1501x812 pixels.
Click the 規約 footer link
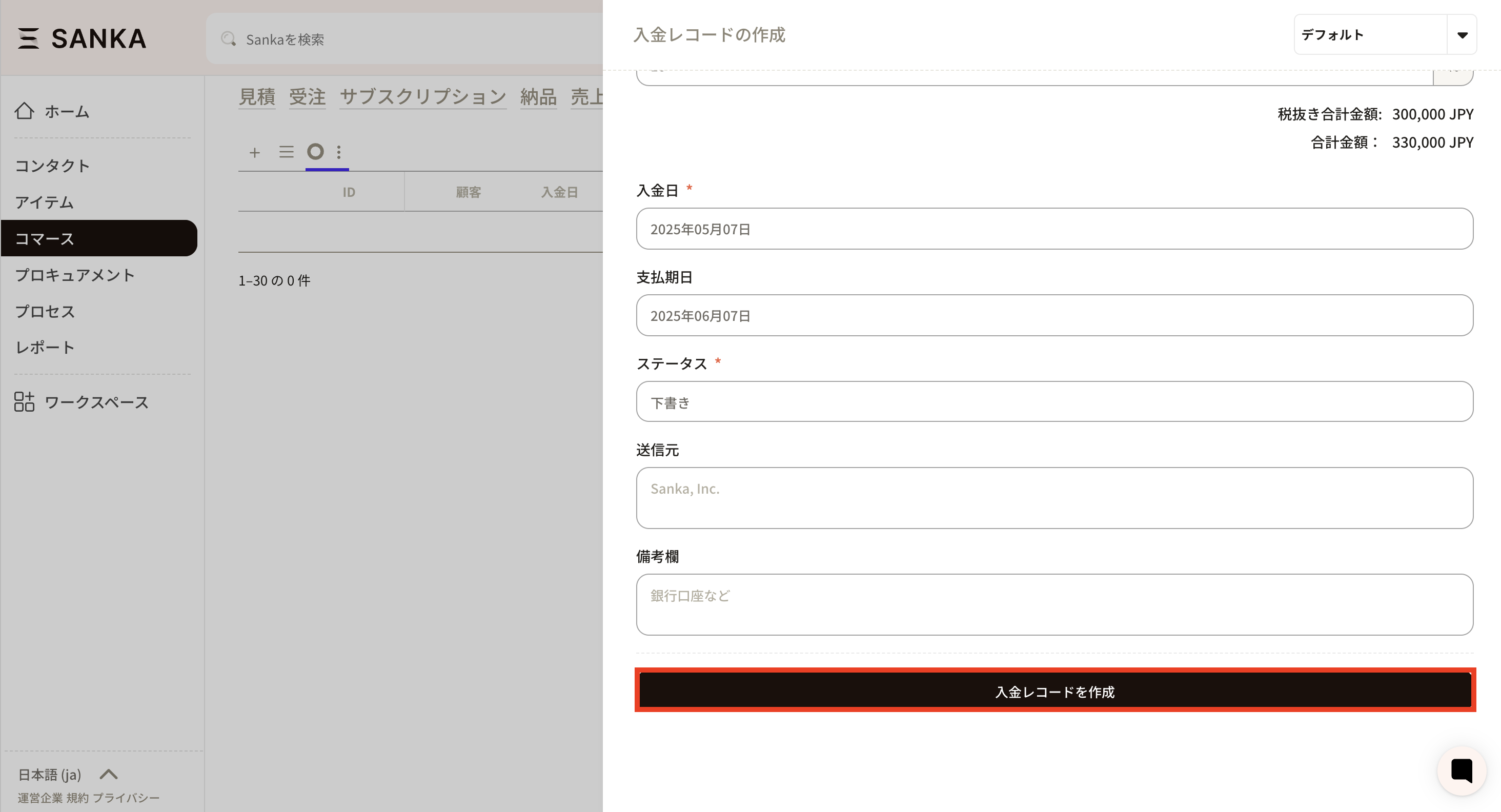click(77, 798)
